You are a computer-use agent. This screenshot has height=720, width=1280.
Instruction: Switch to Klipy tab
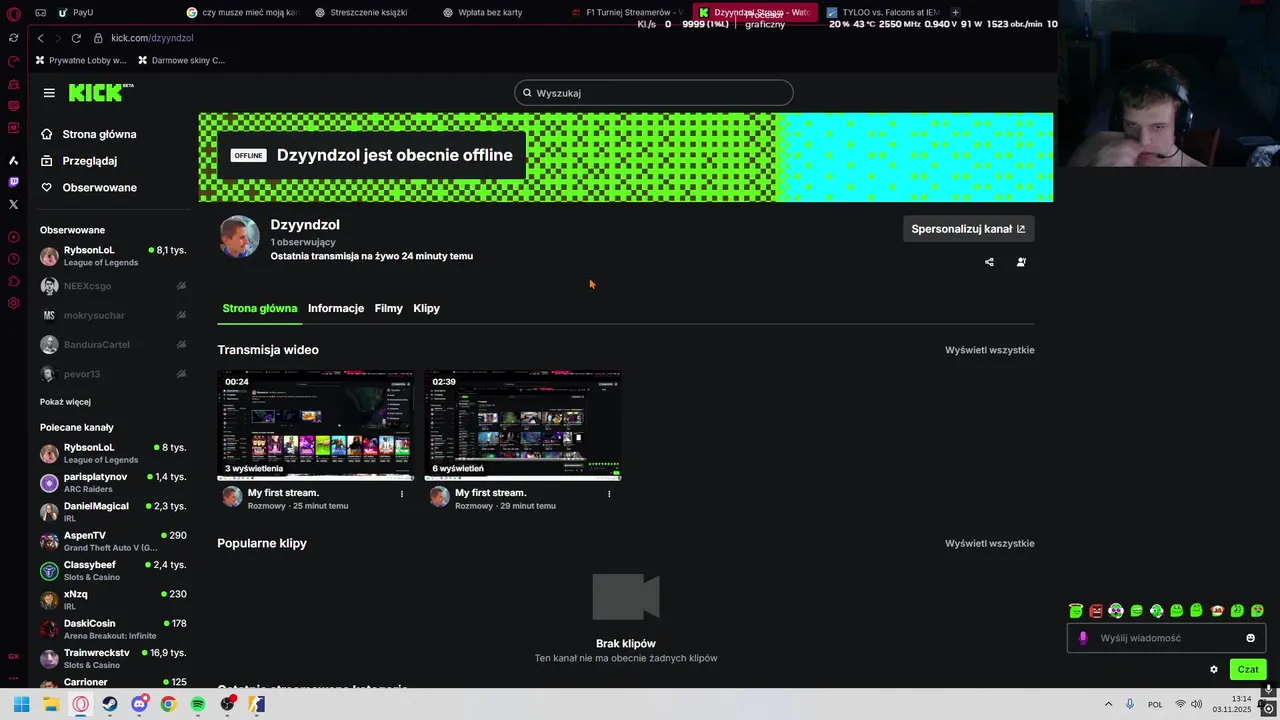pos(427,308)
